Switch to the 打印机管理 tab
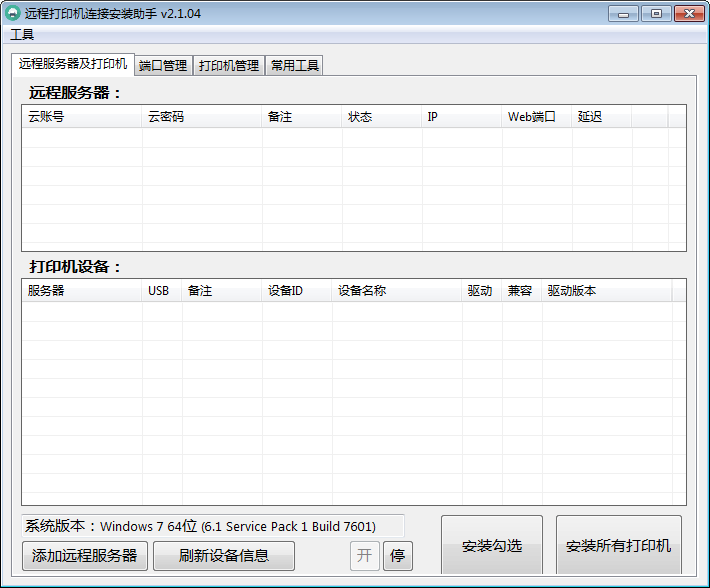This screenshot has width=710, height=588. 228,65
